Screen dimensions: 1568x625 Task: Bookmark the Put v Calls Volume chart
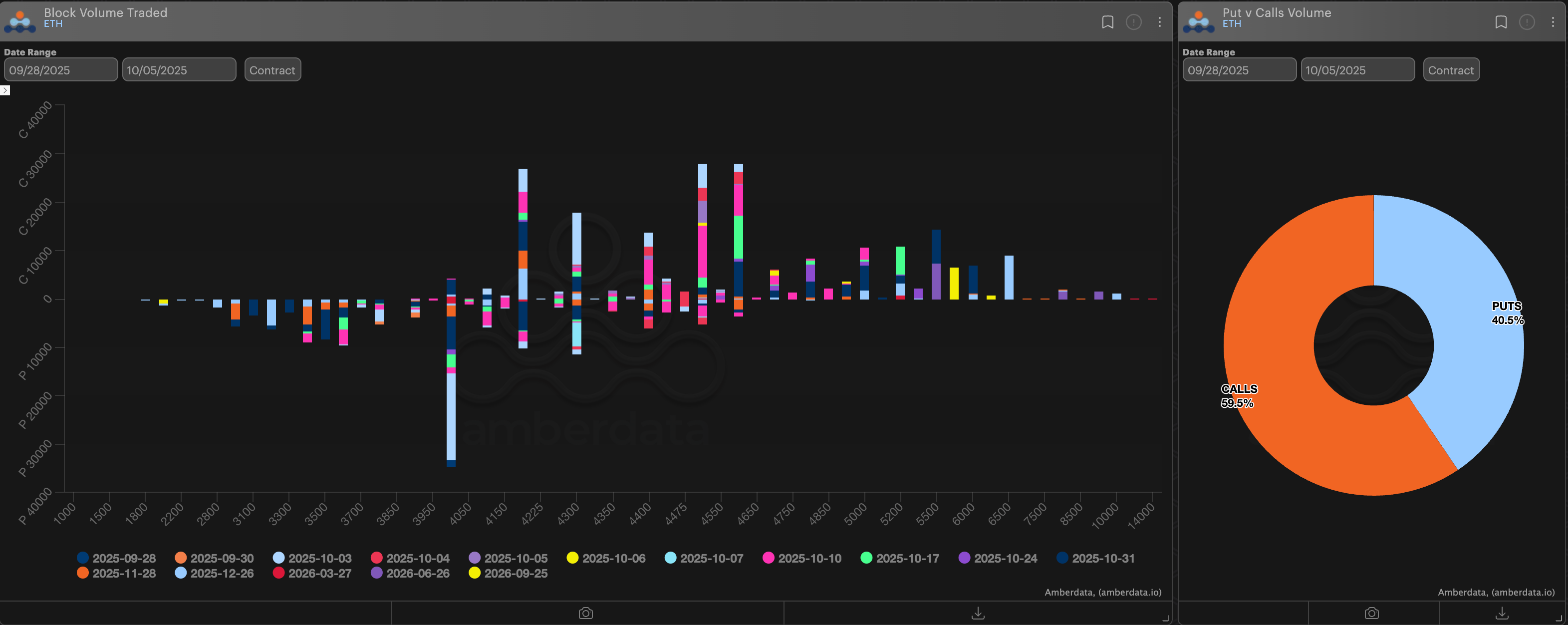[x=1501, y=22]
